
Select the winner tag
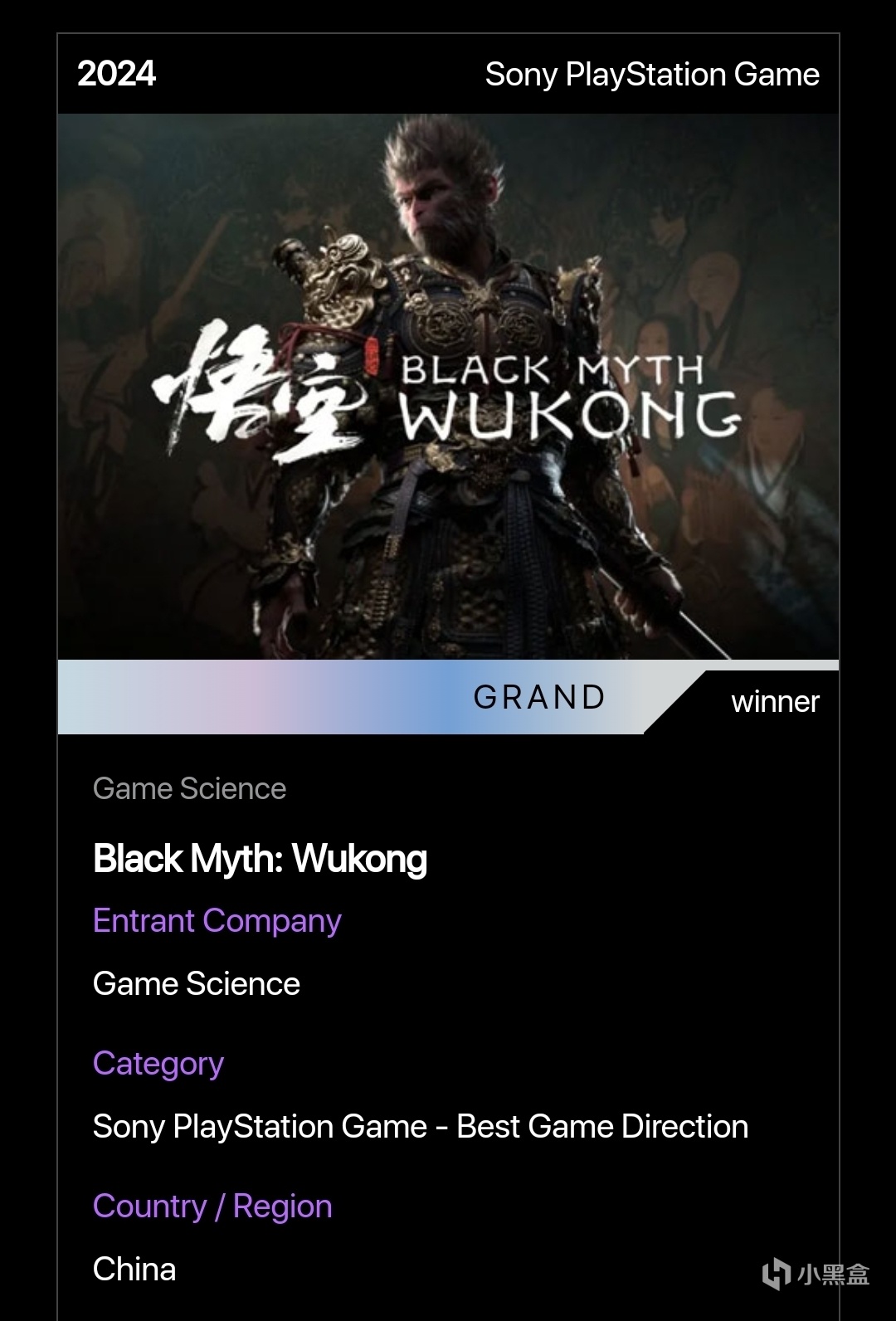(775, 702)
